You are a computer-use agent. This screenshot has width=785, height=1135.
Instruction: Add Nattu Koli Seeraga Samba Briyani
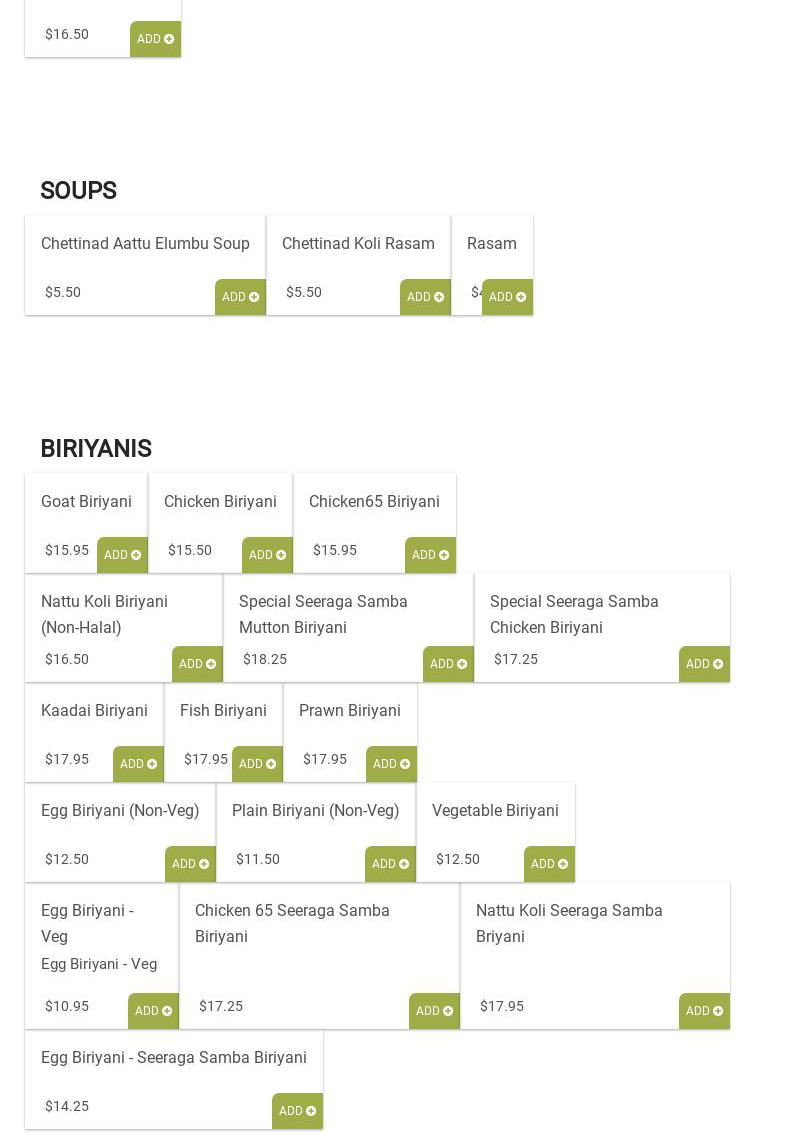click(704, 1011)
